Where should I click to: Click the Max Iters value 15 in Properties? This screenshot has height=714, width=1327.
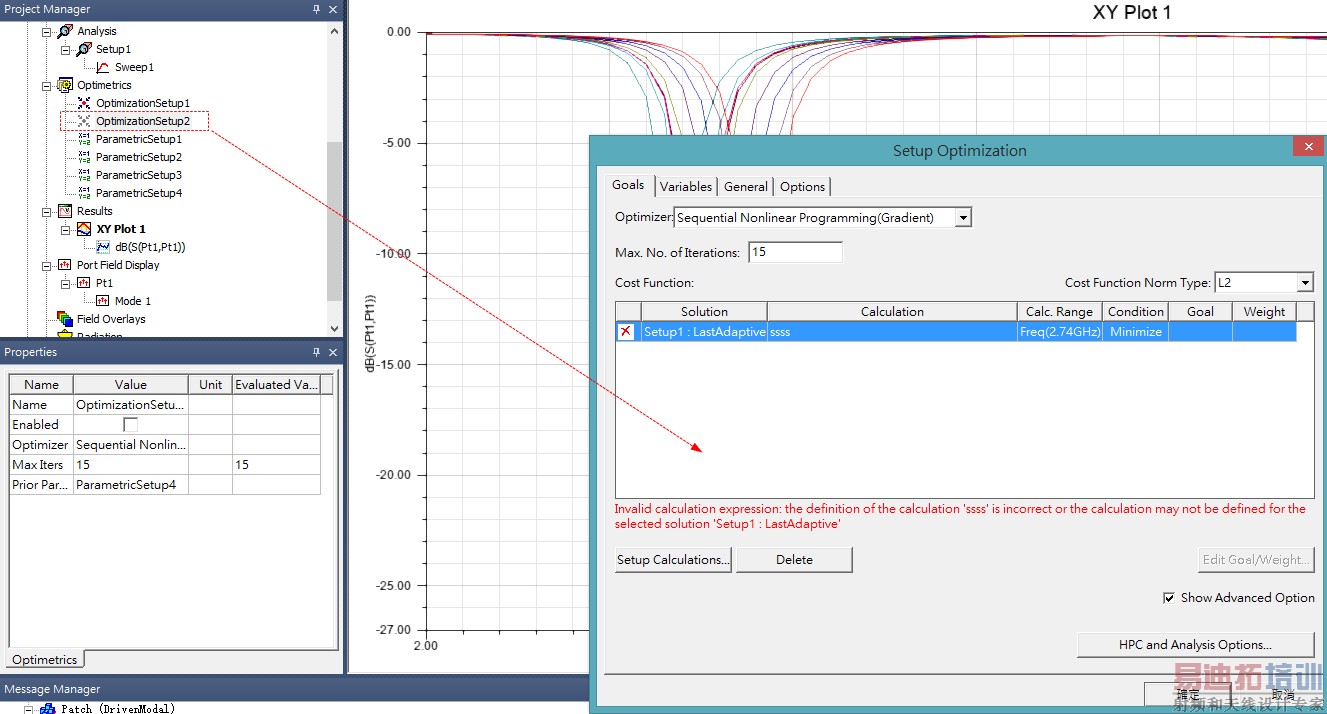coord(131,465)
